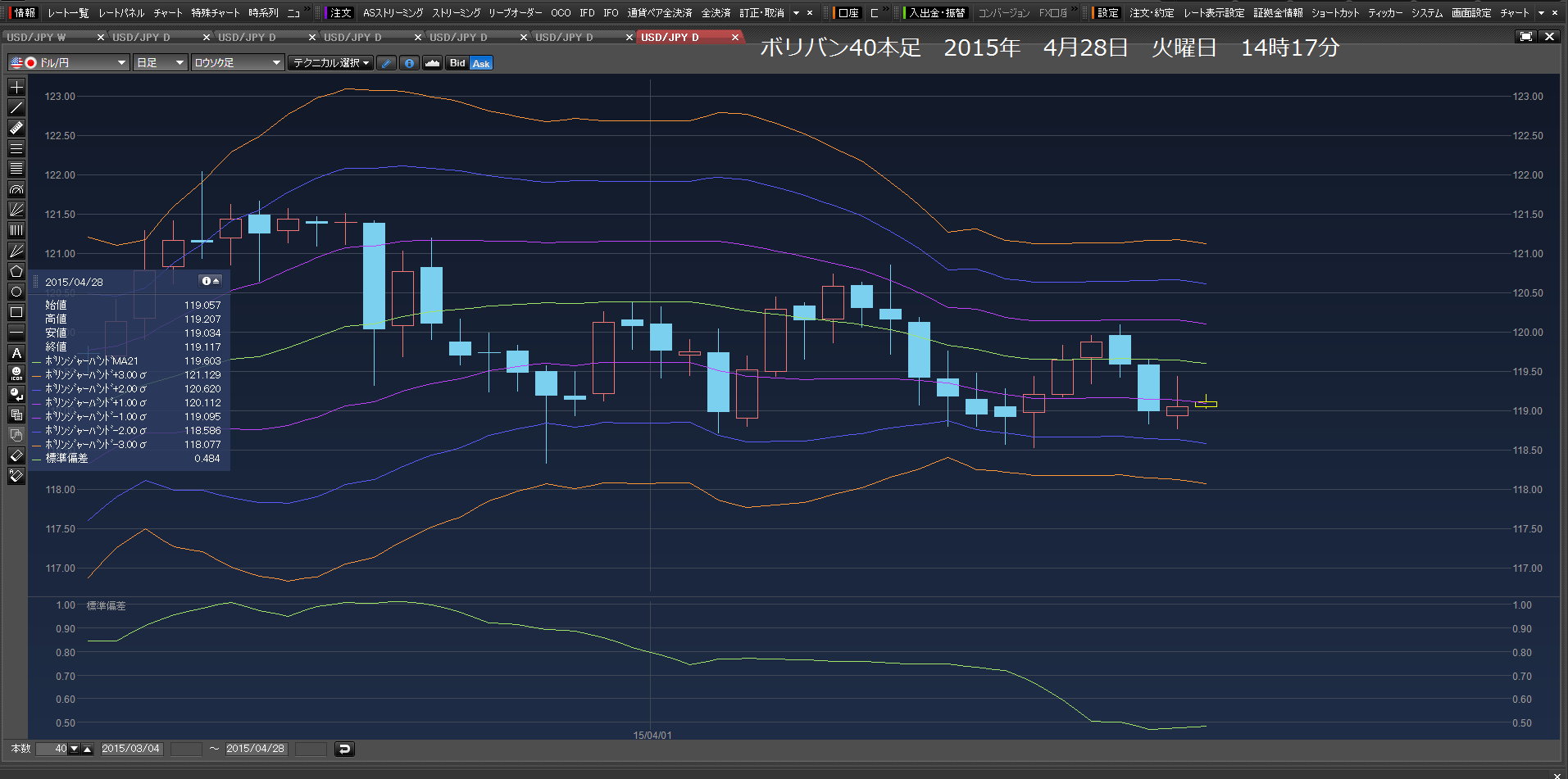Maximize the chart panel

tap(1525, 37)
